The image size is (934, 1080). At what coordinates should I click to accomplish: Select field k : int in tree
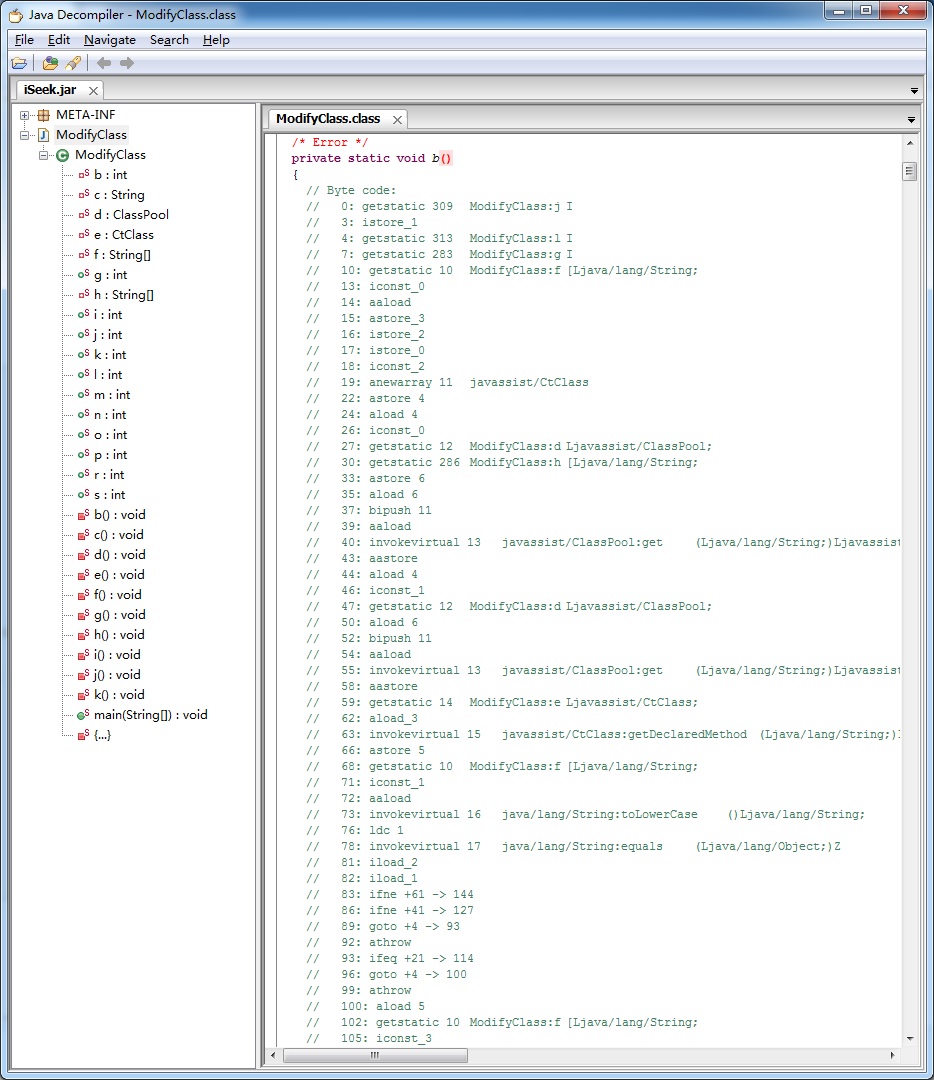110,355
